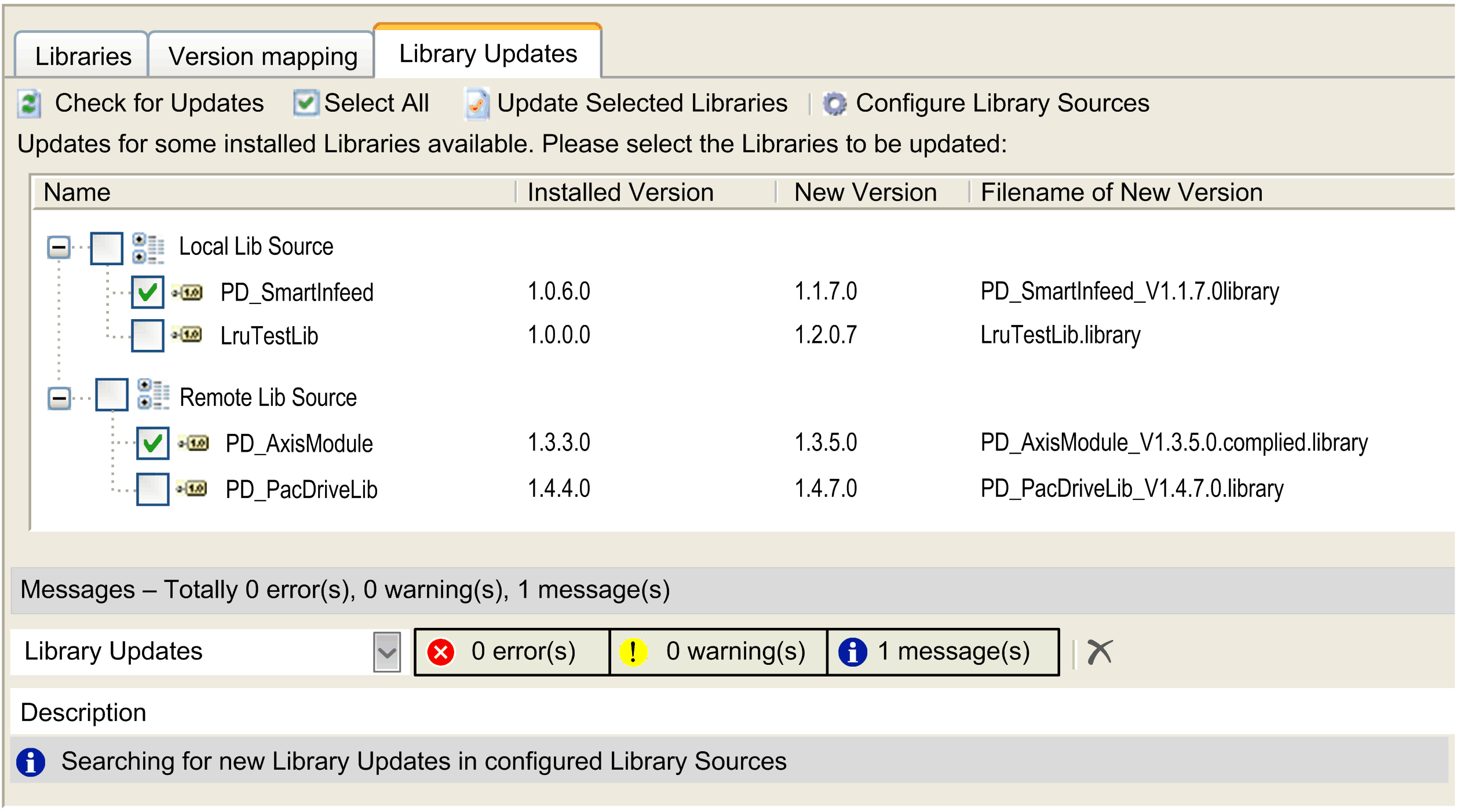The height and width of the screenshot is (812, 1464).
Task: Select the PD_PacDriveLib row
Action: tap(301, 488)
